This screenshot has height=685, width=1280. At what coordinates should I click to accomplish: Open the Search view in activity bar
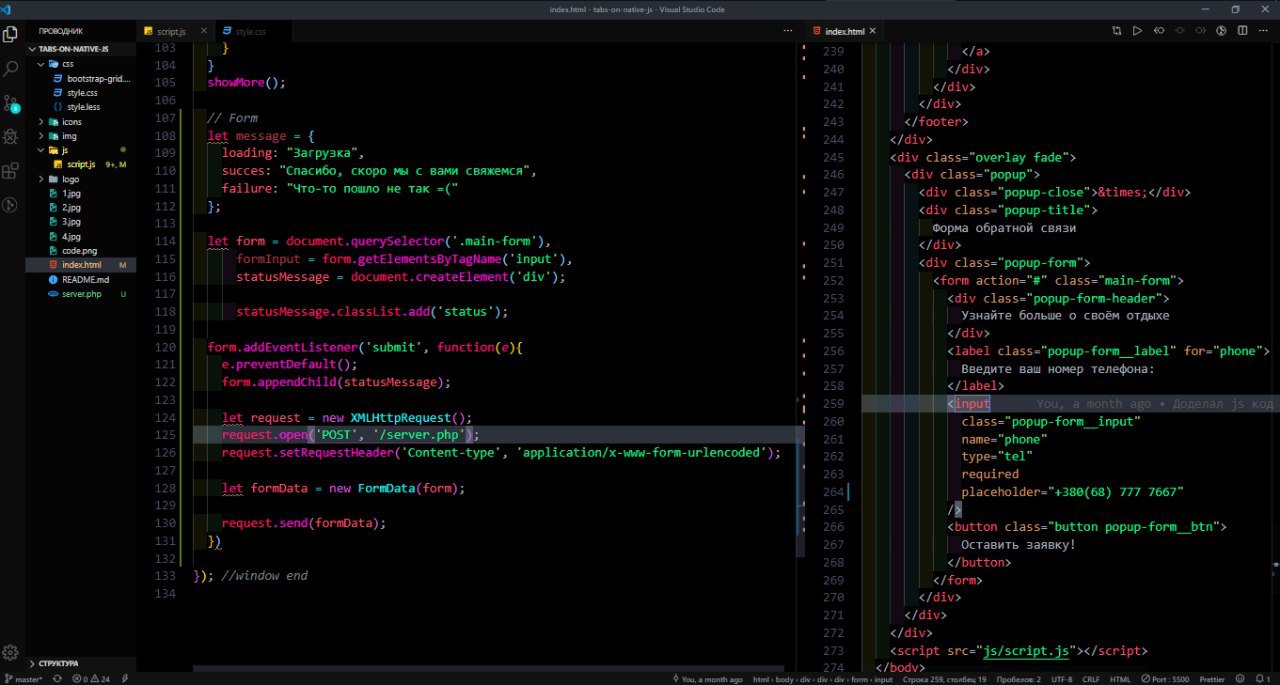[11, 68]
